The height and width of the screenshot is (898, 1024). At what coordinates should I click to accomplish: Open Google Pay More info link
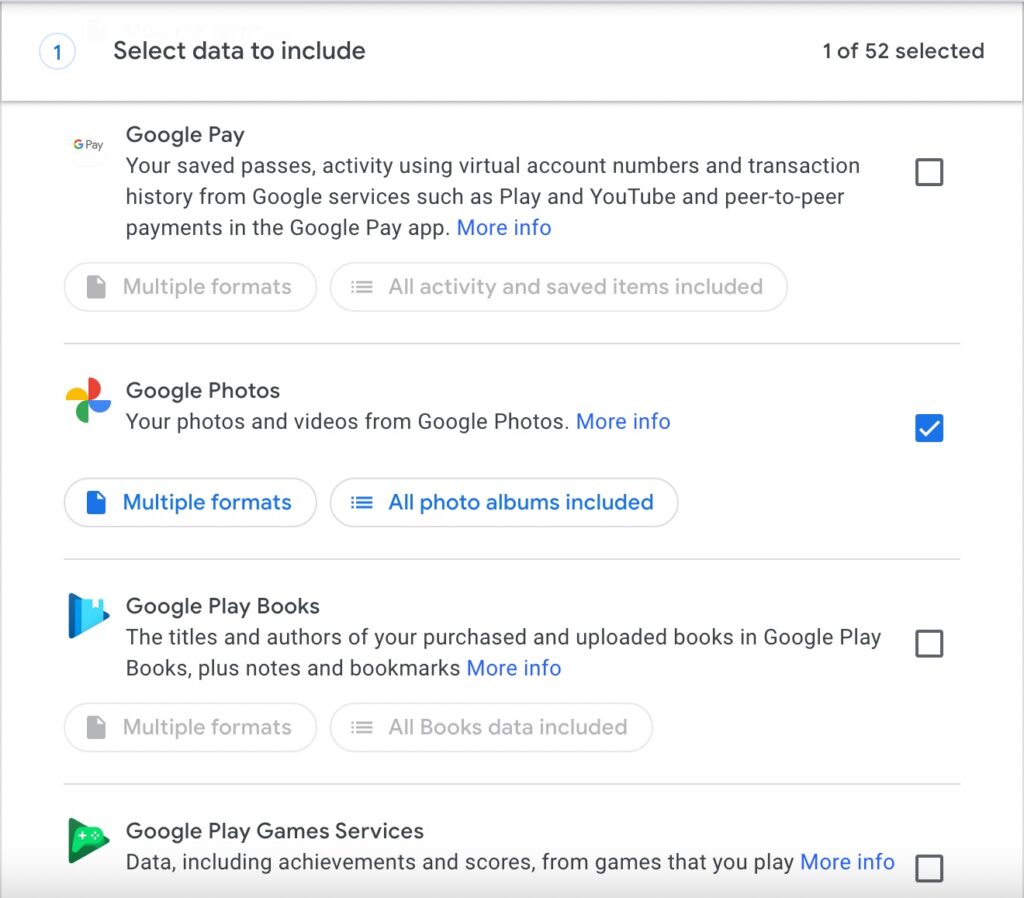coord(504,228)
